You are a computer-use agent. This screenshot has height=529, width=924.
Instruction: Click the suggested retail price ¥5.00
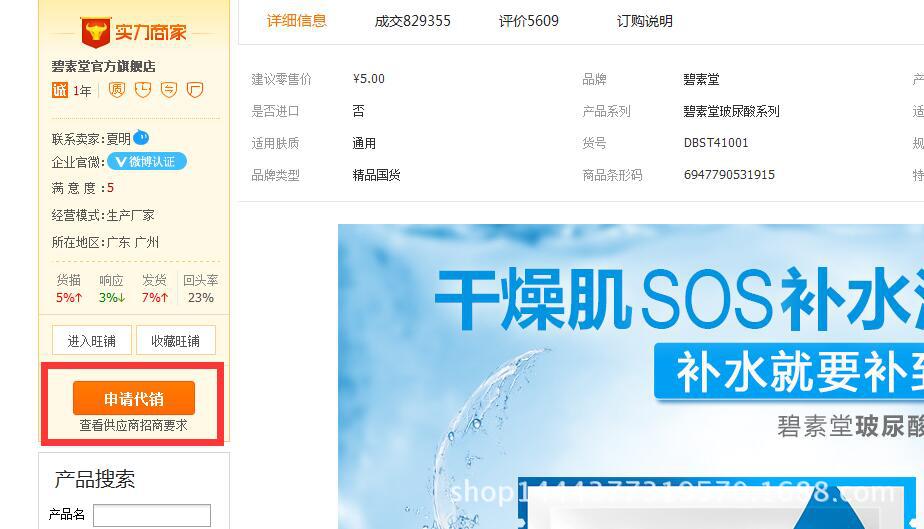(369, 79)
